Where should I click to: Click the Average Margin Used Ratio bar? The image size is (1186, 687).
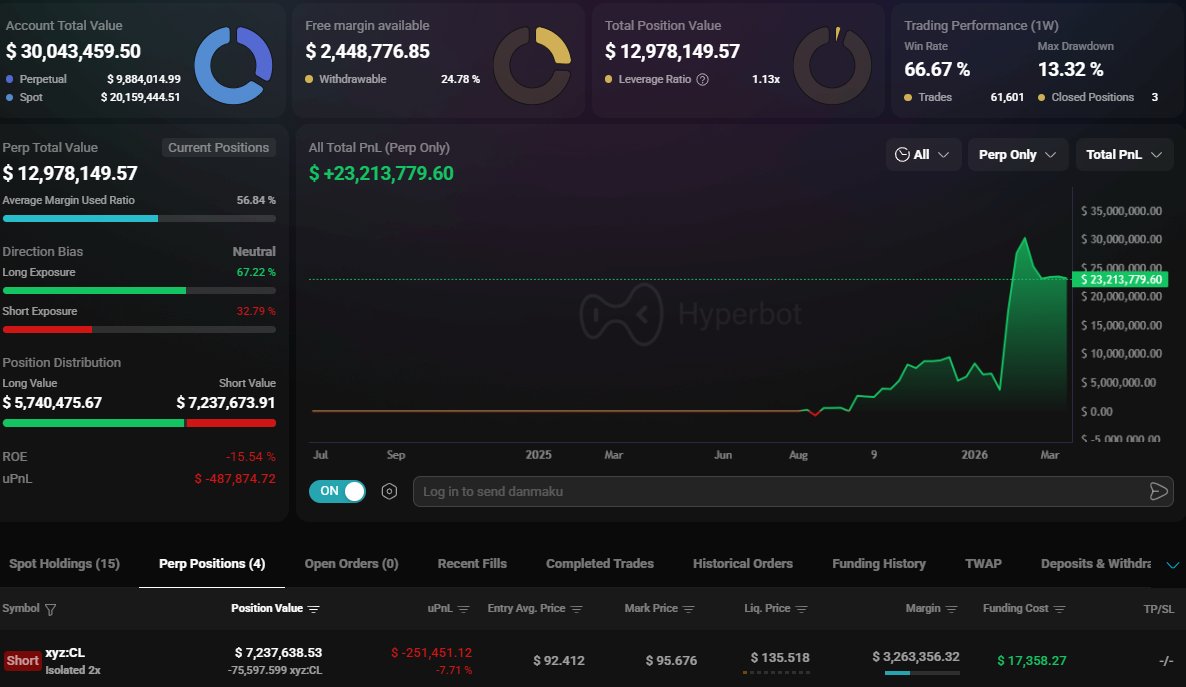[139, 218]
